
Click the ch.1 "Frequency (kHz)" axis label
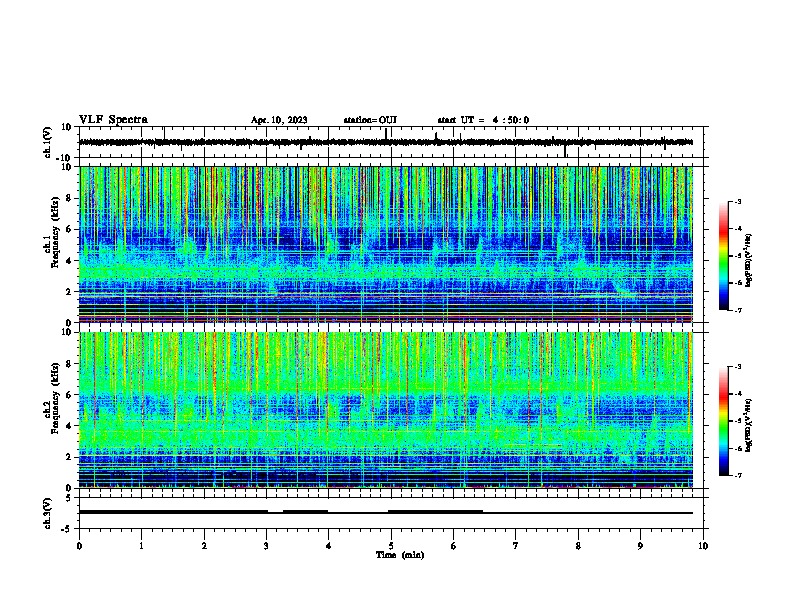54,233
